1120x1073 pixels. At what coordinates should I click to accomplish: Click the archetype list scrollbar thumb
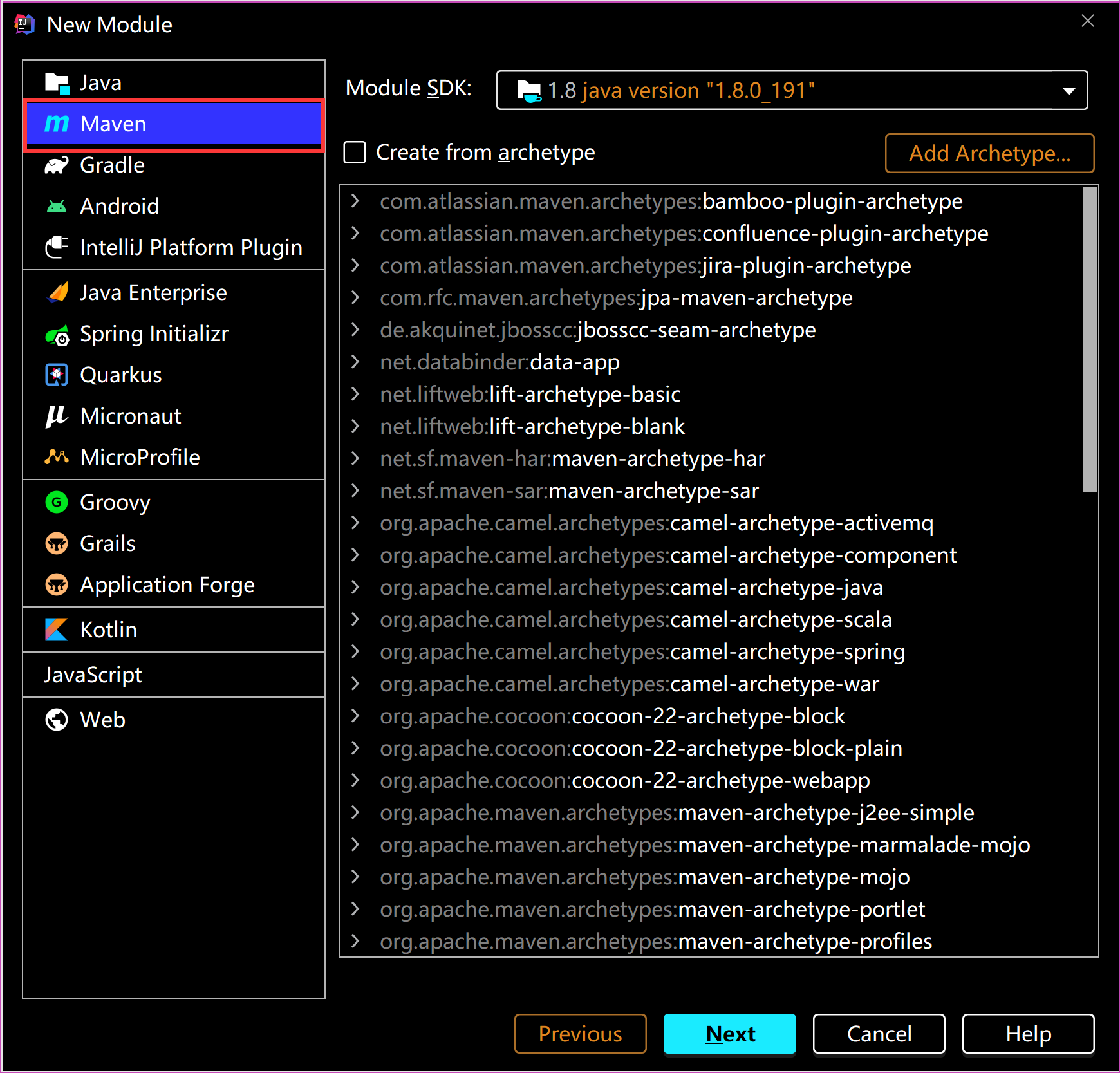pos(1090,339)
